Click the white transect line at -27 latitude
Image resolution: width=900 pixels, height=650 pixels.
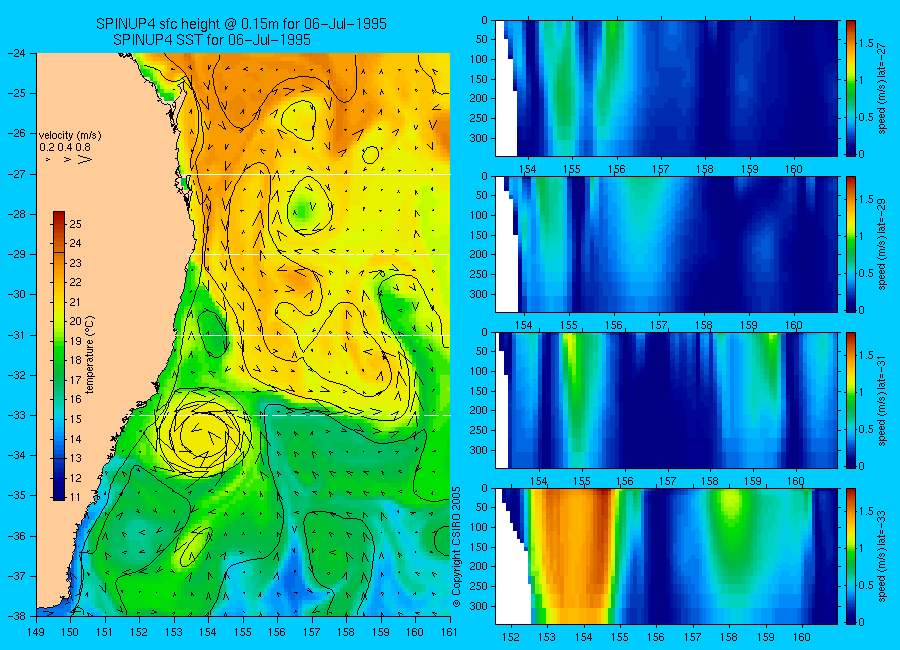tap(319, 175)
